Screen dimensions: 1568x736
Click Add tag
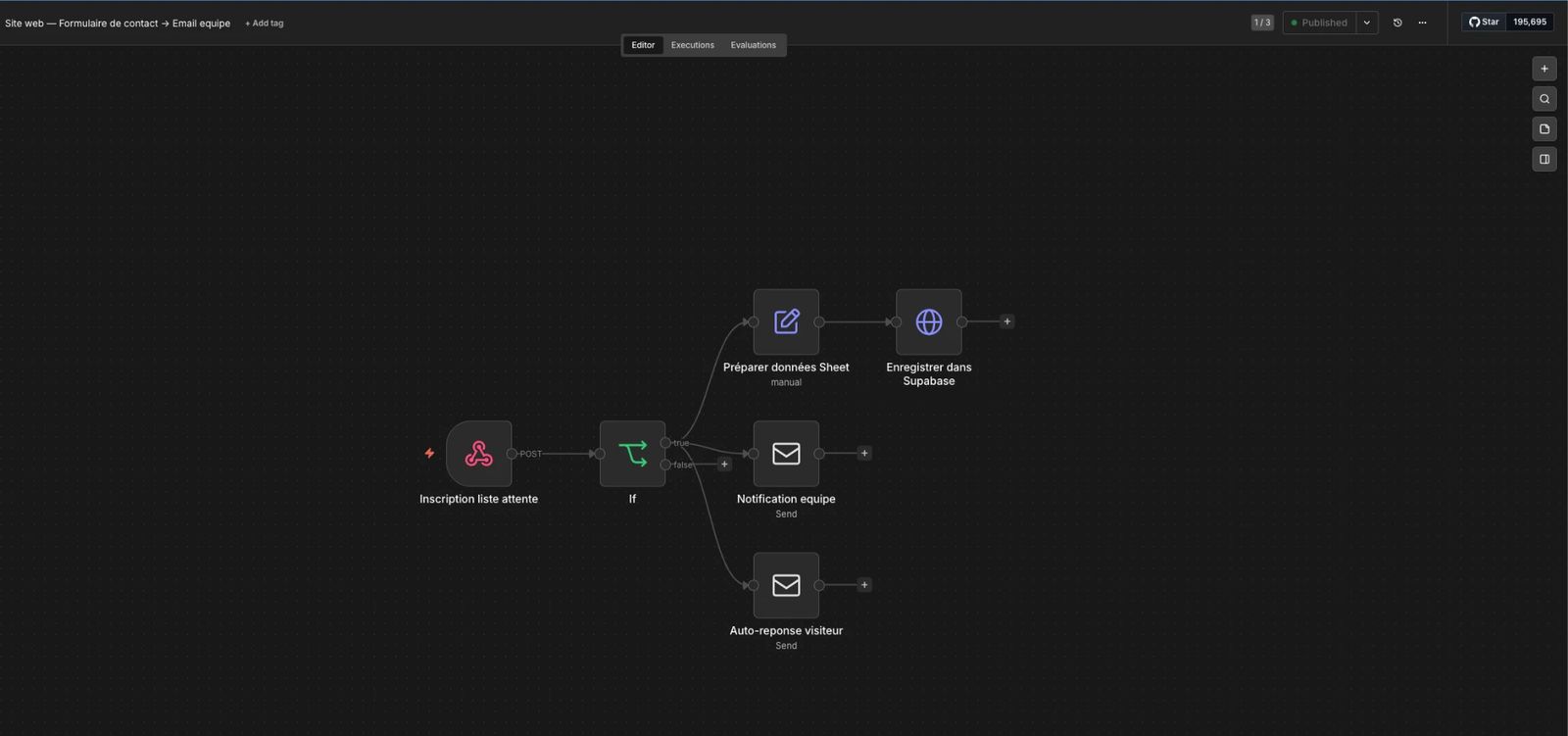pos(265,24)
